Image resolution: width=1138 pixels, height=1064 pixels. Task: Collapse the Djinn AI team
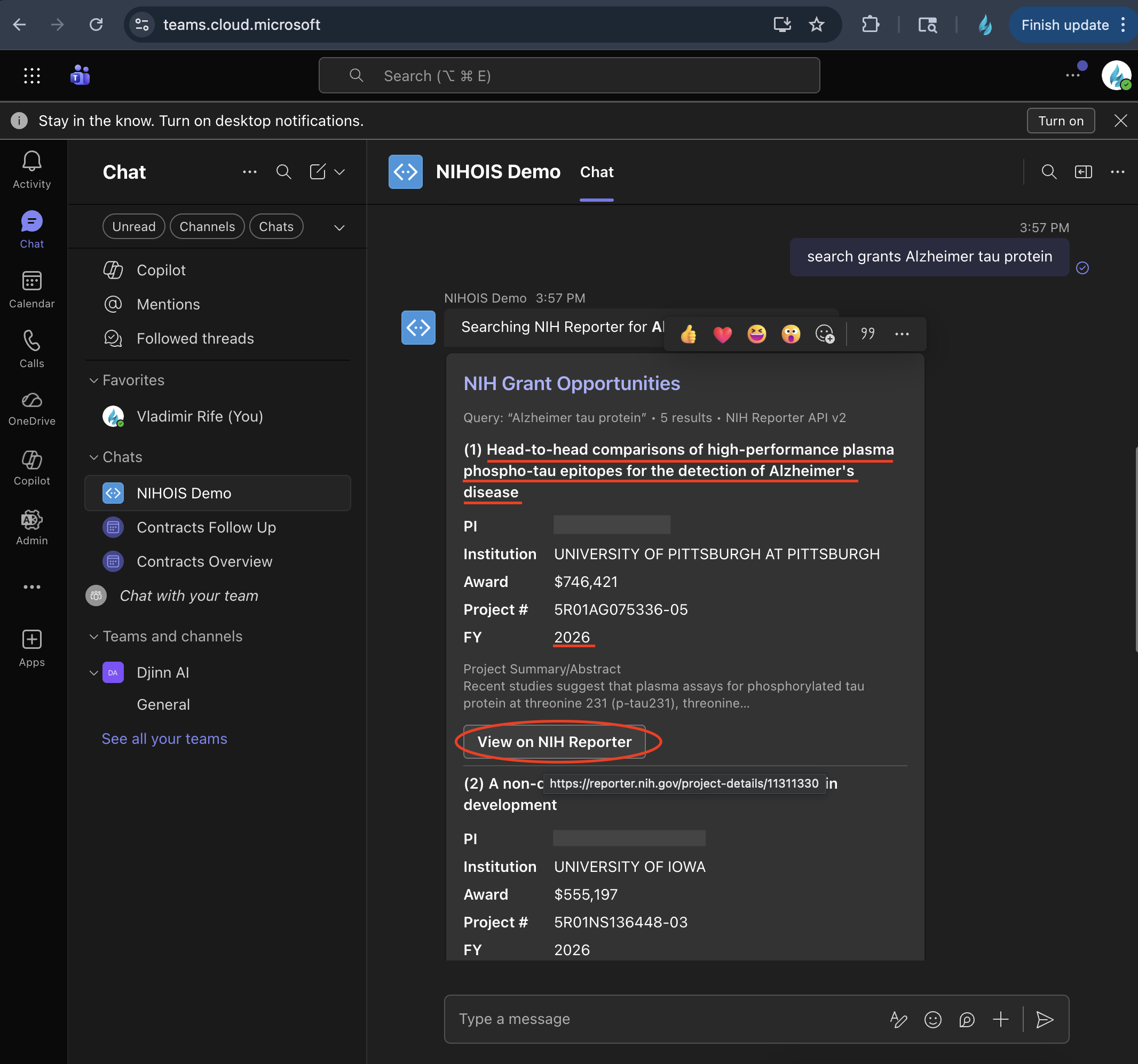tap(94, 672)
